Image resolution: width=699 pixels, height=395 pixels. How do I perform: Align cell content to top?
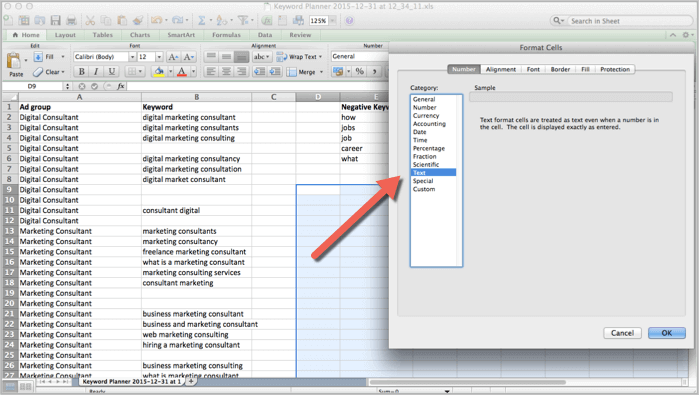click(x=211, y=57)
